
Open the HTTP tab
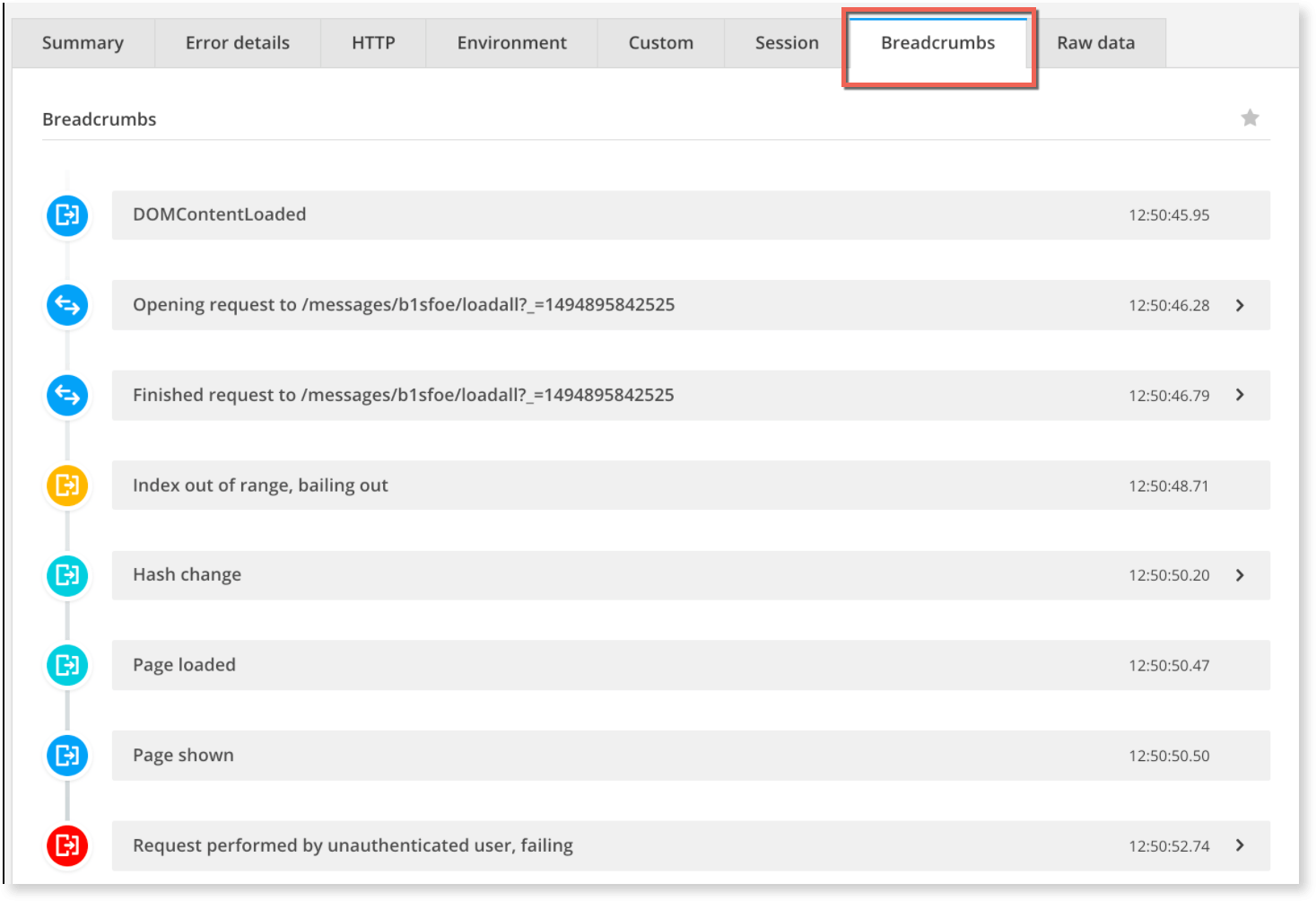[373, 43]
